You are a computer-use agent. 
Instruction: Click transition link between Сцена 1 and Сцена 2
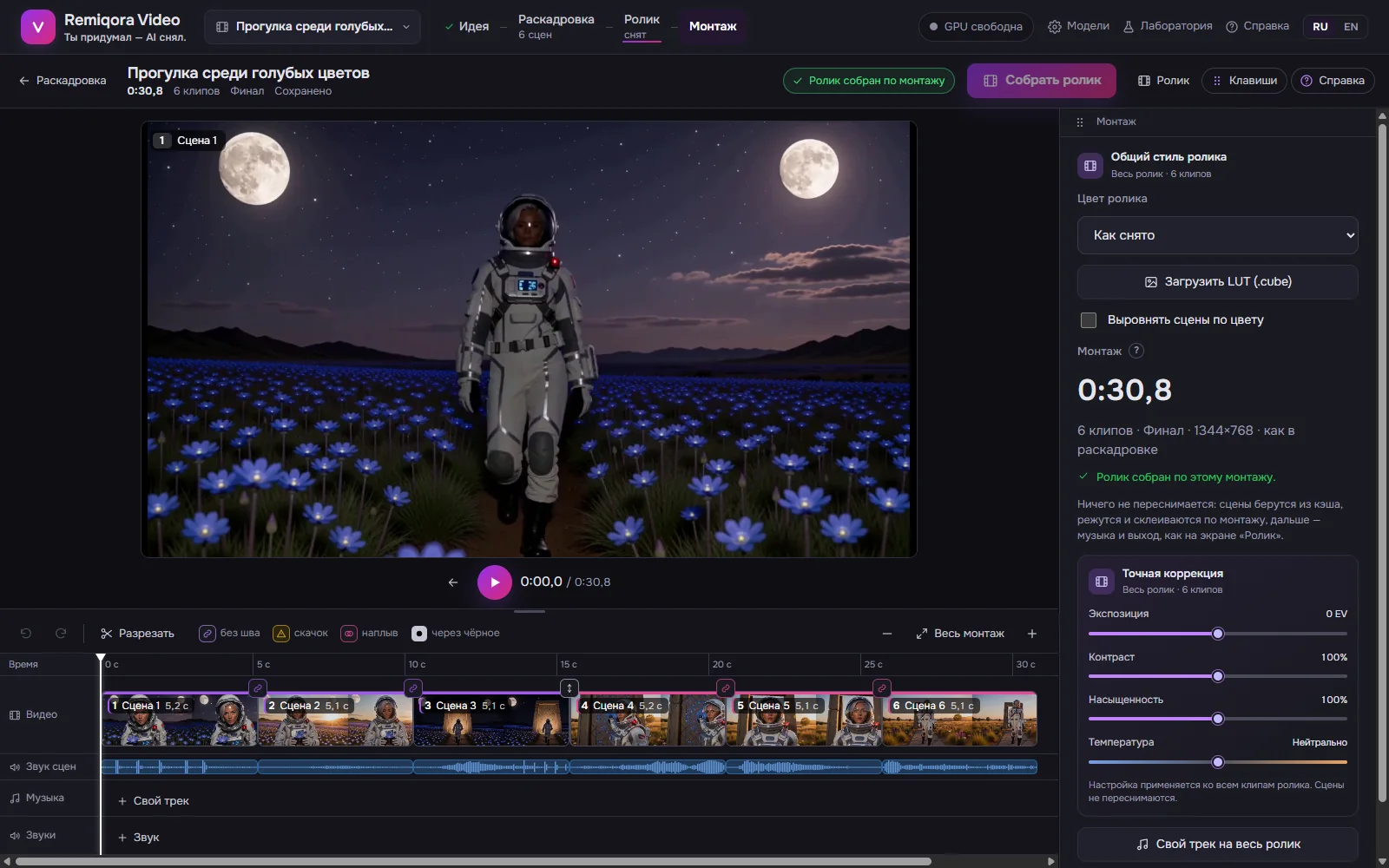point(257,688)
